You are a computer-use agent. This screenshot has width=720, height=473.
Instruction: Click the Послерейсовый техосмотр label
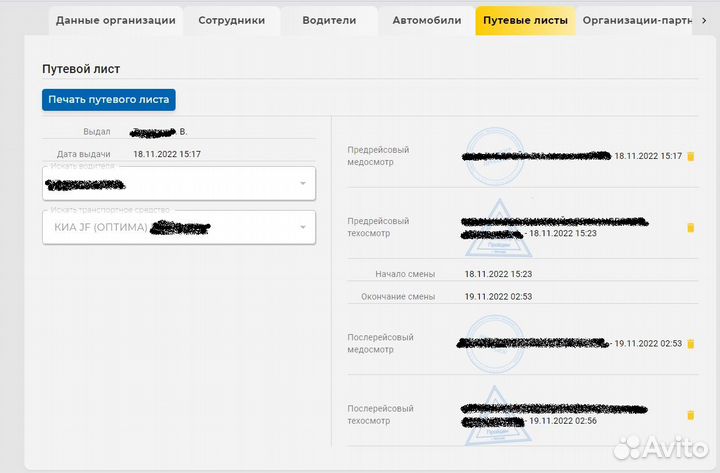380,415
